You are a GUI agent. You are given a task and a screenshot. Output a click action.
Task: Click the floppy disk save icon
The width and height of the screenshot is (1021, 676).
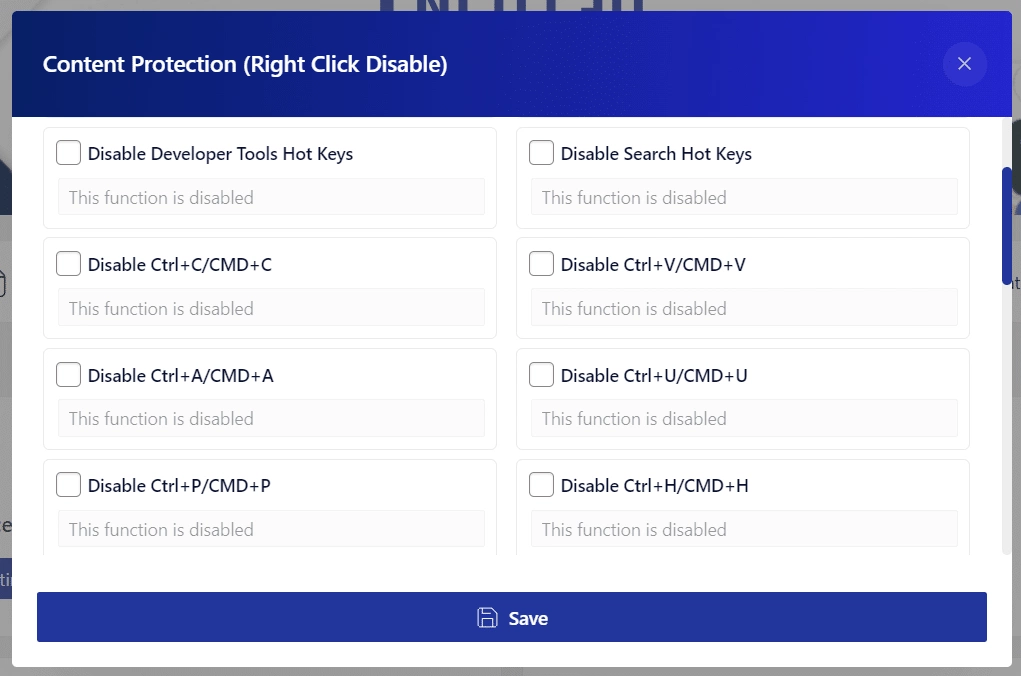(x=486, y=617)
